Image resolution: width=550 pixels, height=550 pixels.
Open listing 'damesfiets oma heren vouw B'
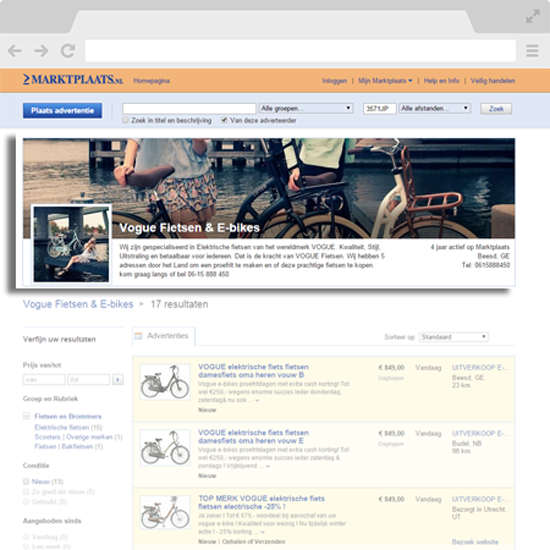click(253, 371)
